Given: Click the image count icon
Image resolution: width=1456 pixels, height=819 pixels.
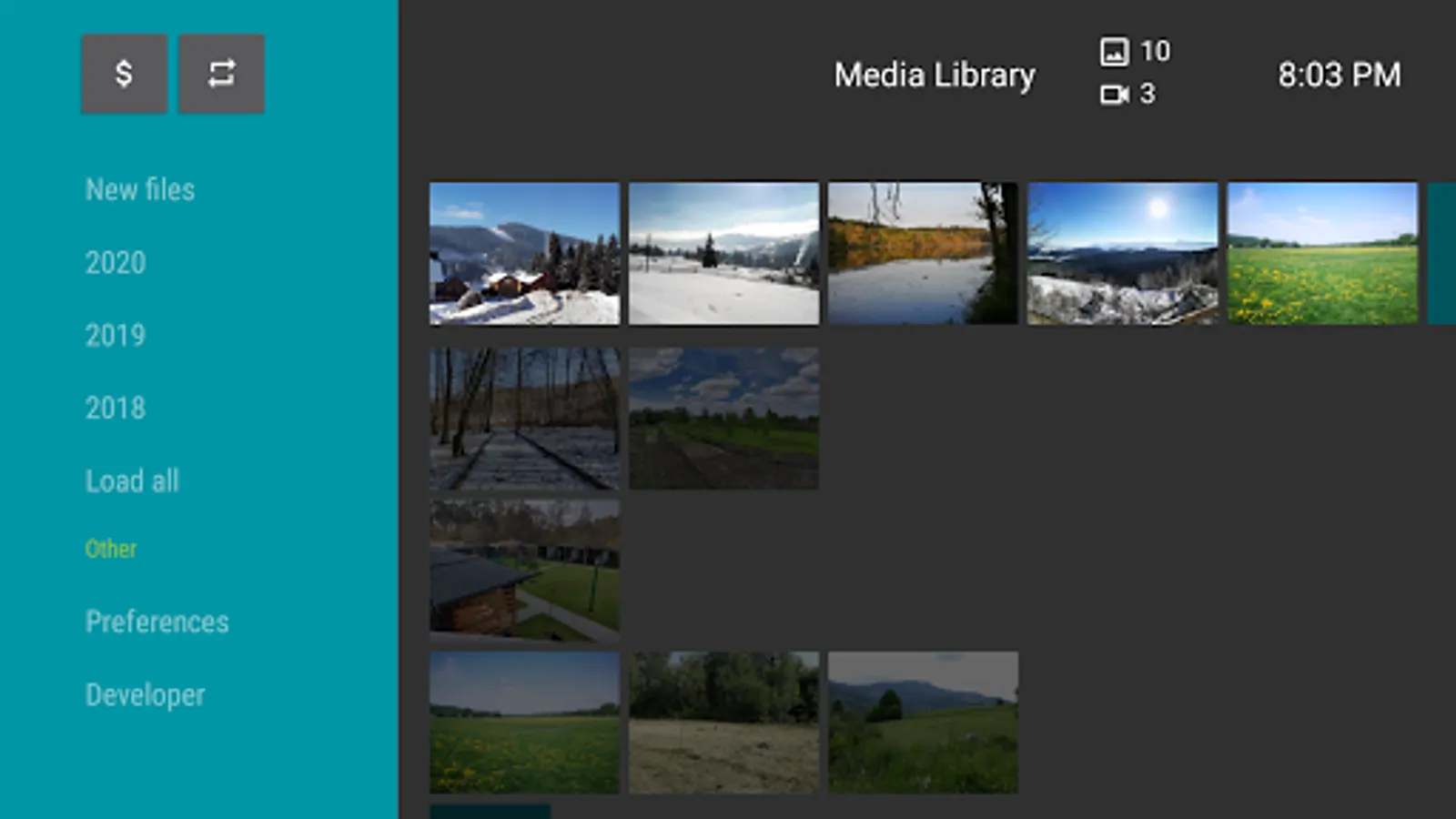Looking at the screenshot, I should pos(1114,51).
